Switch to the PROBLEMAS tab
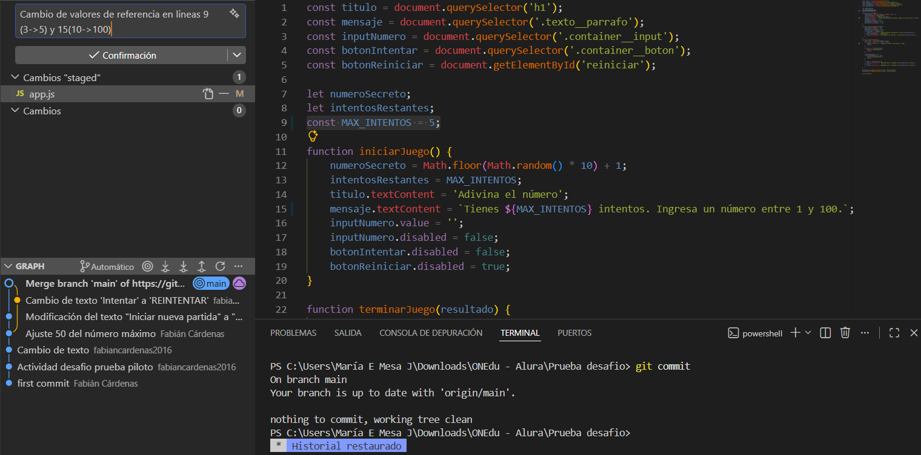The width and height of the screenshot is (921, 455). click(x=293, y=333)
